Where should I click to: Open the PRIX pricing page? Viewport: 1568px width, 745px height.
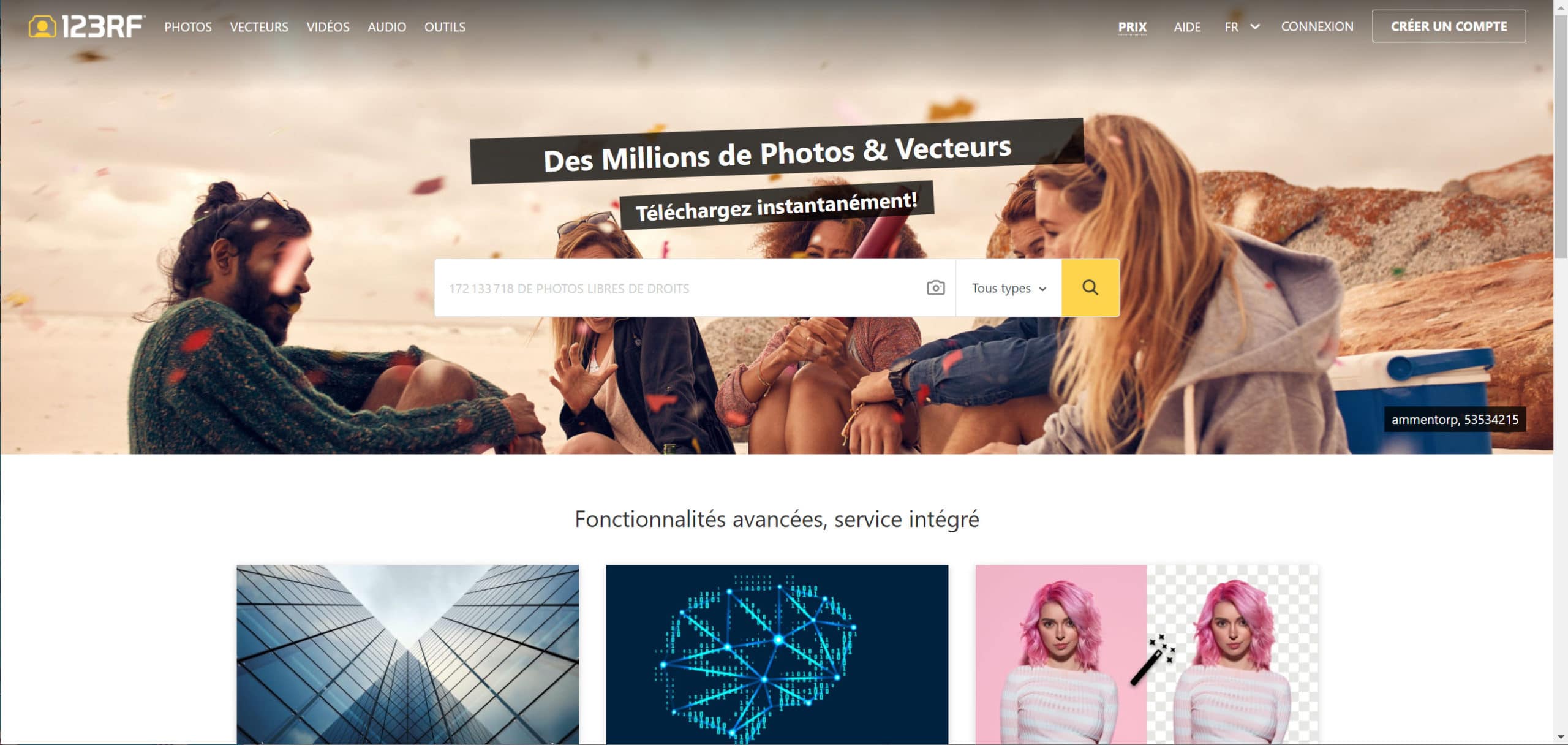1132,27
